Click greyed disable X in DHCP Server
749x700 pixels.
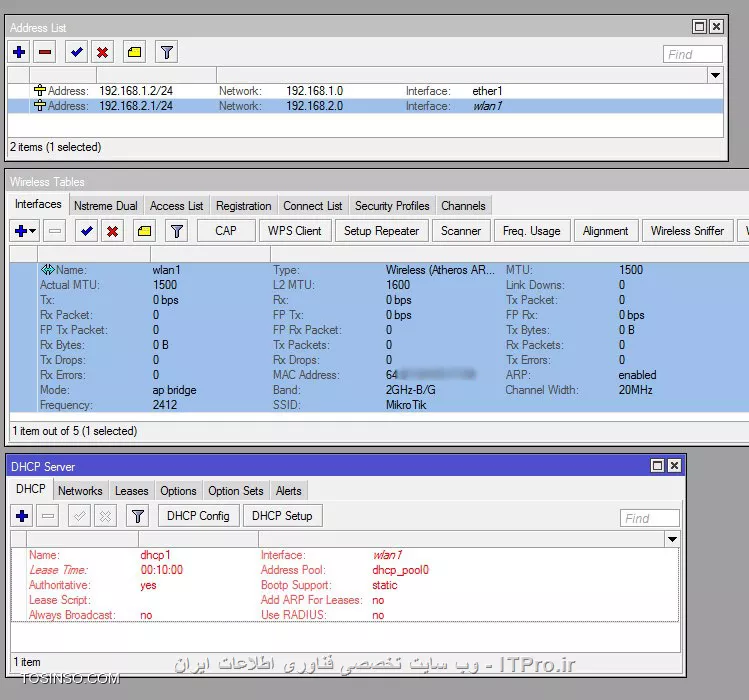[105, 516]
